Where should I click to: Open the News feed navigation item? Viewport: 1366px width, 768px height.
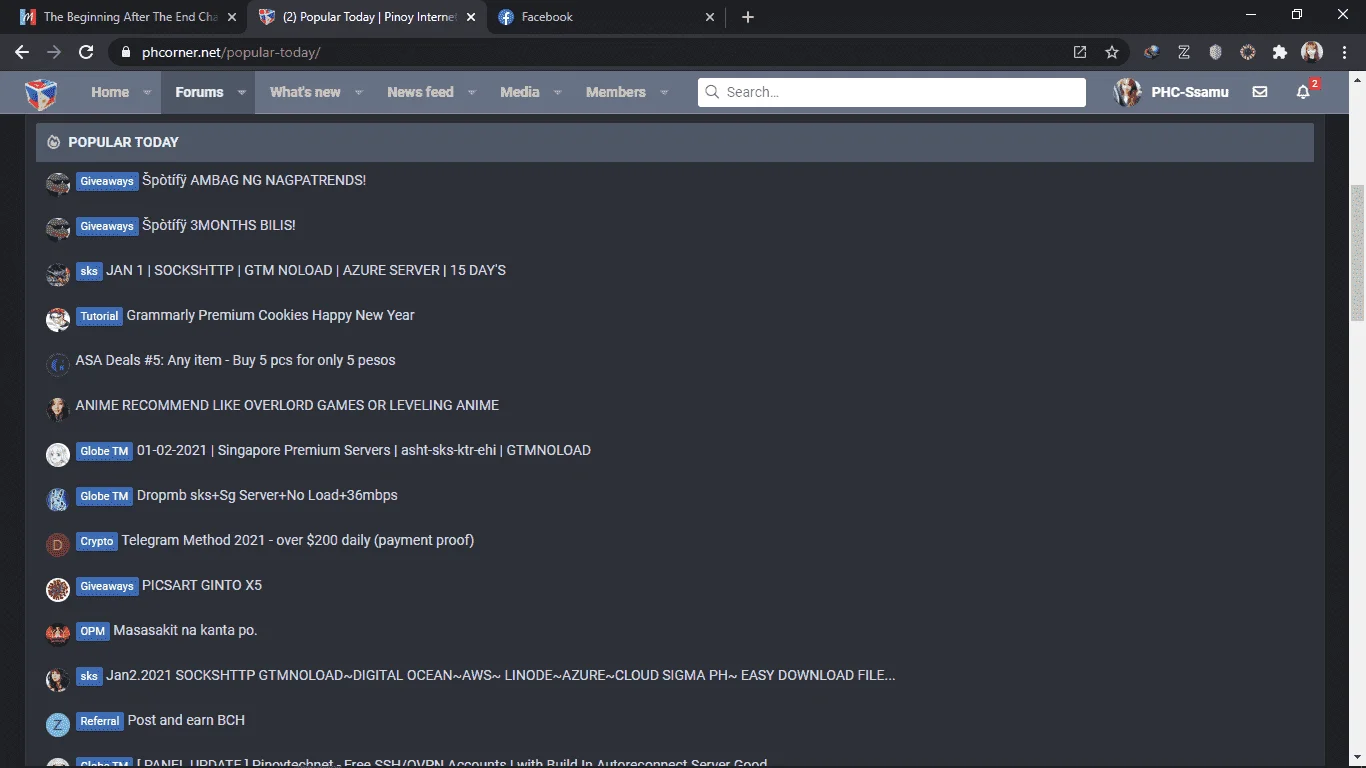(420, 92)
